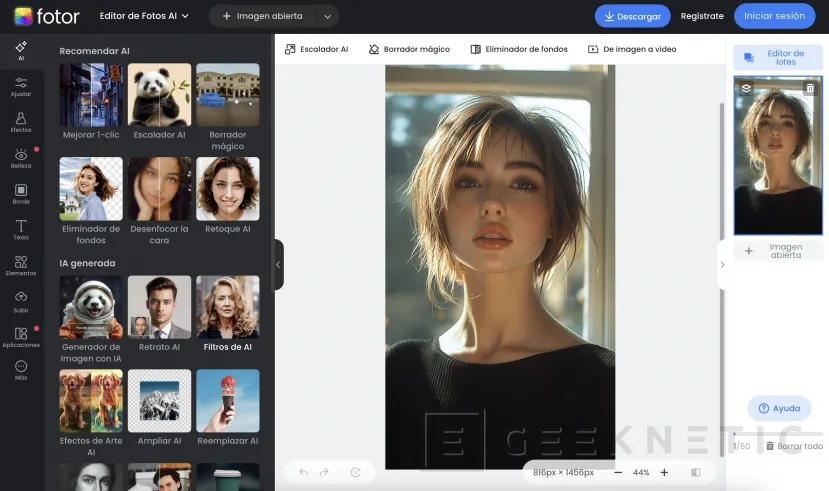Delete the image using thumbnail trash icon

[x=810, y=88]
